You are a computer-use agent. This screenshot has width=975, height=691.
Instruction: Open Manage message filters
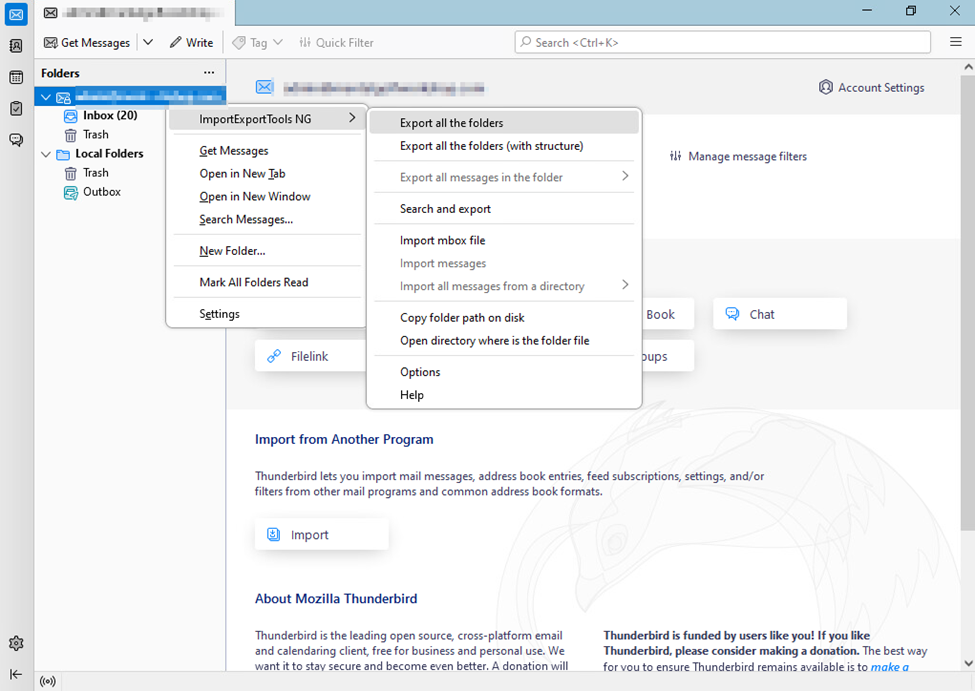pyautogui.click(x=738, y=156)
